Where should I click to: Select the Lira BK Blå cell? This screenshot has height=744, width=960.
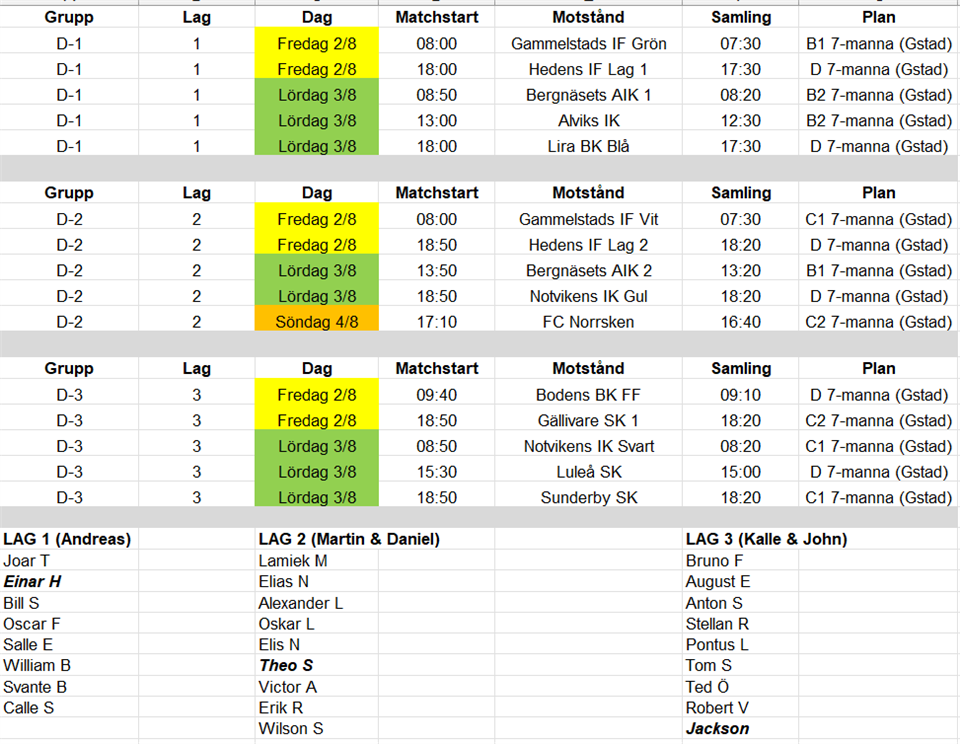[588, 147]
